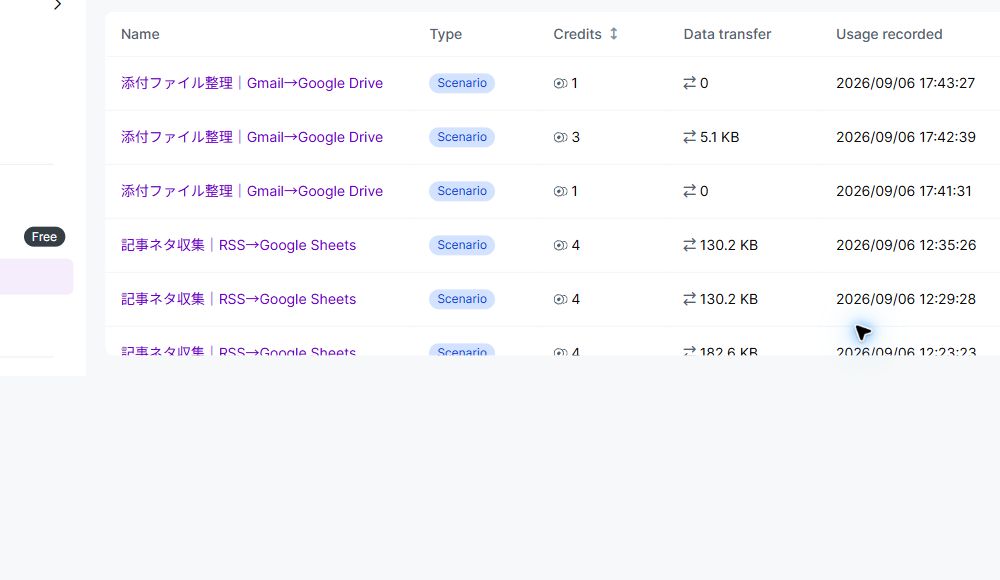Click the Scenario badge in the 17:41:31 row
The height and width of the screenshot is (580, 1000).
(462, 191)
